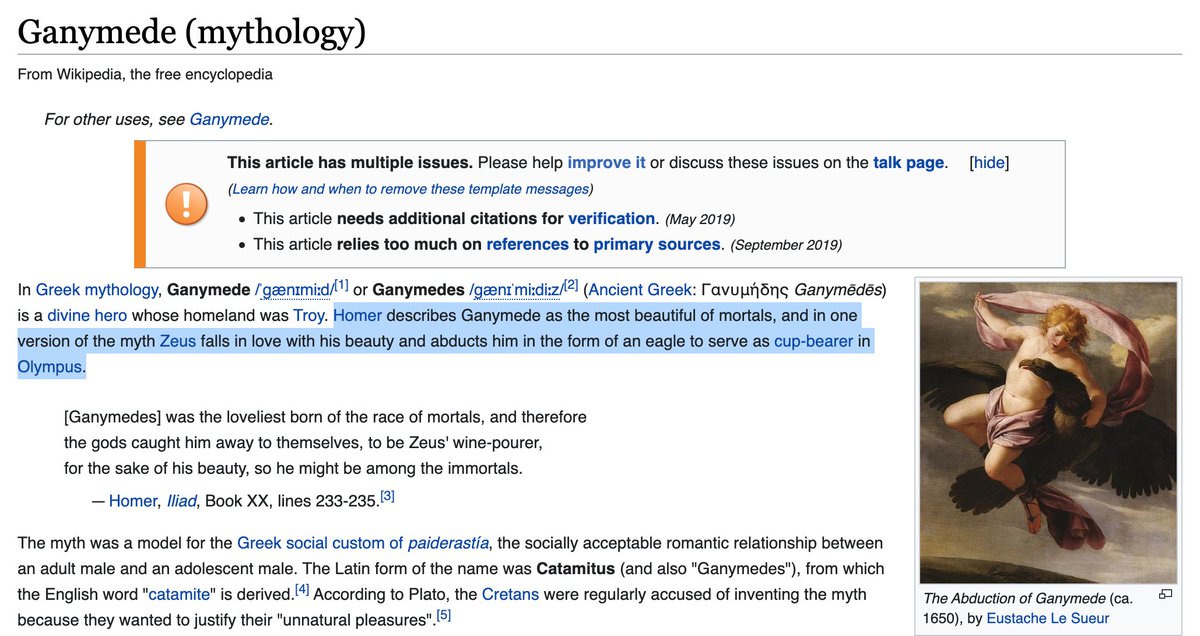Image resolution: width=1200 pixels, height=636 pixels.
Task: Open the 'Zeus' link
Action: (177, 341)
